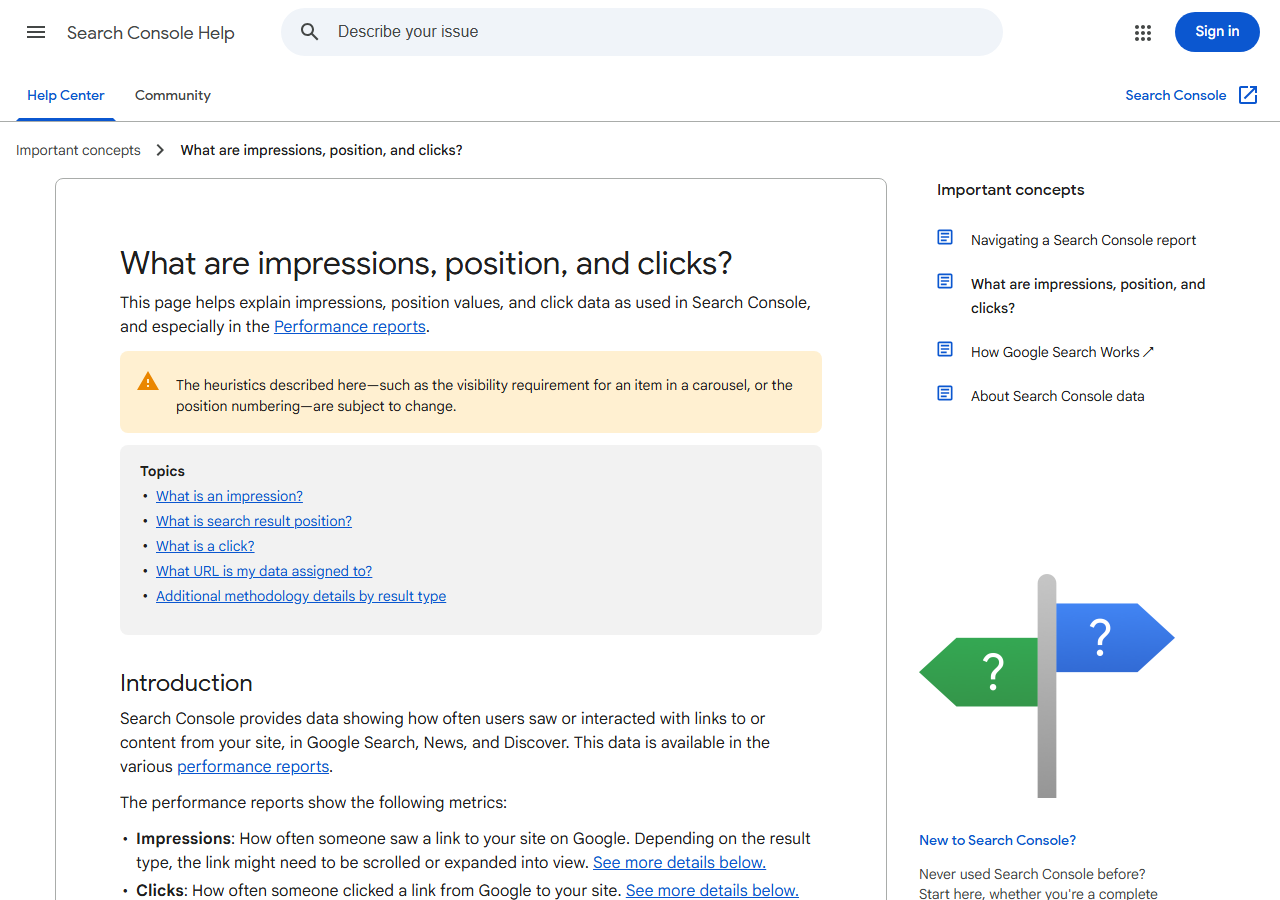1280x900 pixels.
Task: Open the Performance reports link in intro
Action: [350, 326]
